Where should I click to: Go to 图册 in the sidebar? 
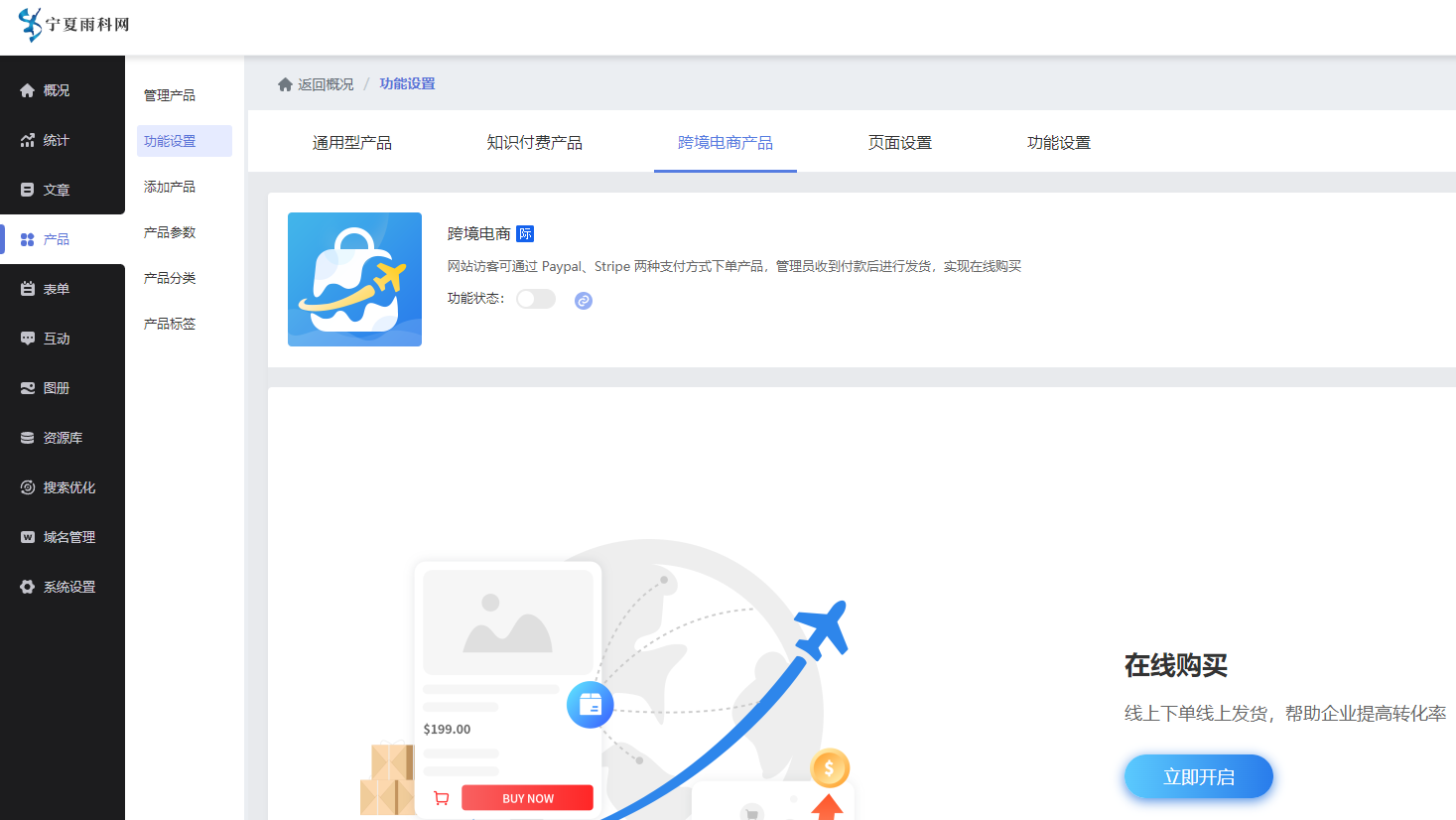tap(63, 388)
